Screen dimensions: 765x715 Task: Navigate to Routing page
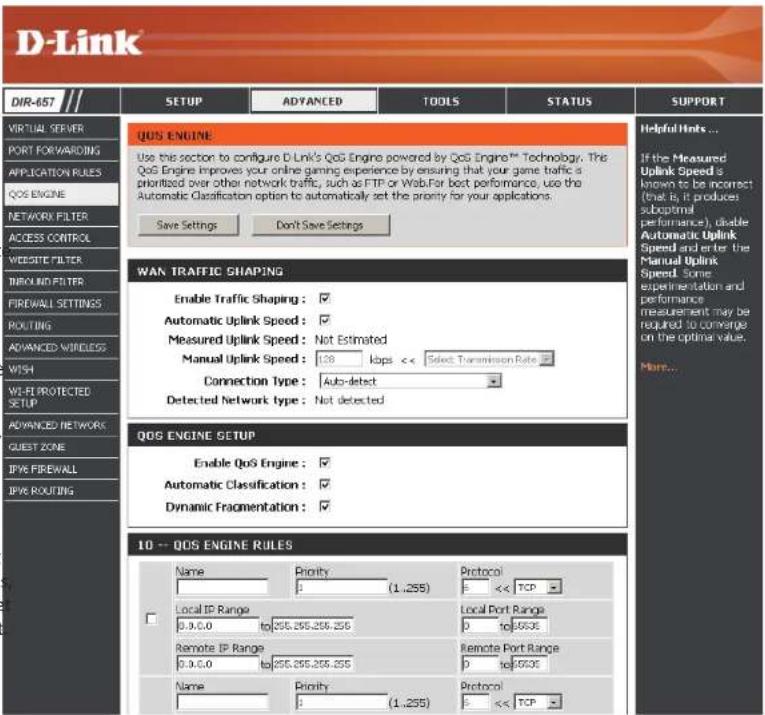[60, 325]
